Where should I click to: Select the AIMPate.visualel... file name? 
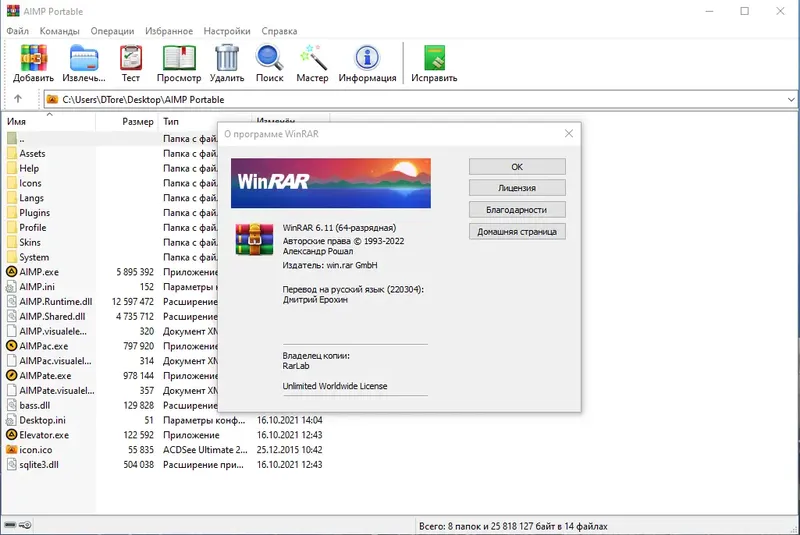(x=57, y=391)
